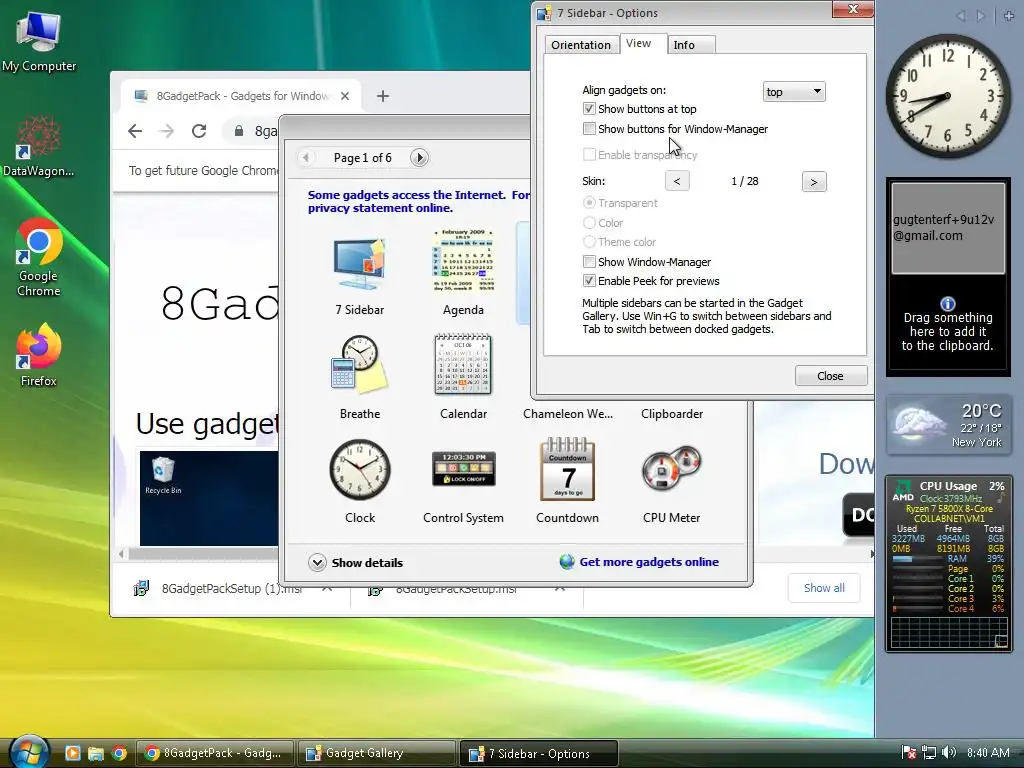Switch to the Orientation tab
The width and height of the screenshot is (1024, 768).
tap(581, 44)
